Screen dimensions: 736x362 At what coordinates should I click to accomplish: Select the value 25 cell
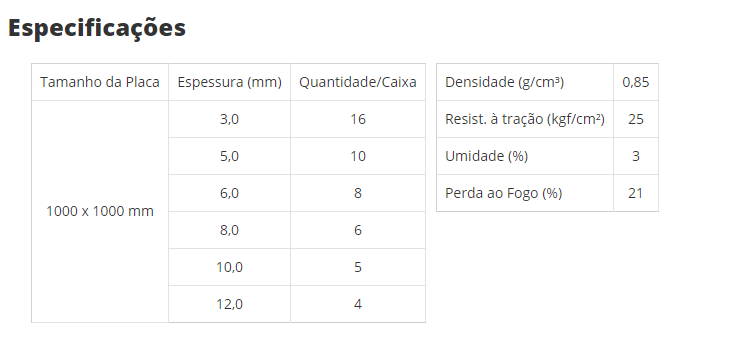(636, 119)
